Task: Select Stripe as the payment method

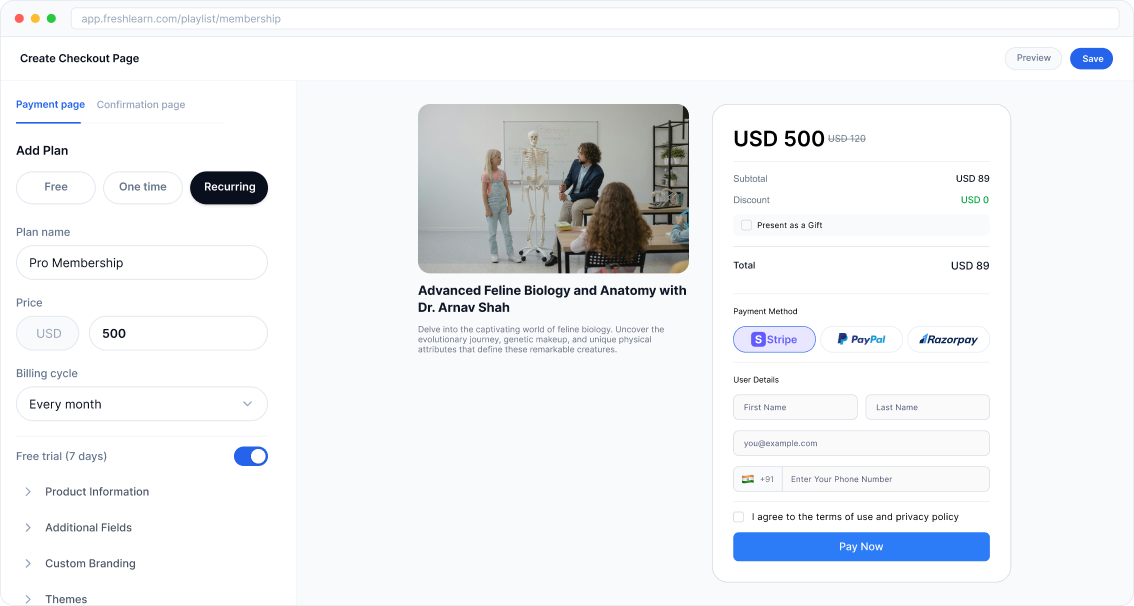Action: (x=774, y=339)
